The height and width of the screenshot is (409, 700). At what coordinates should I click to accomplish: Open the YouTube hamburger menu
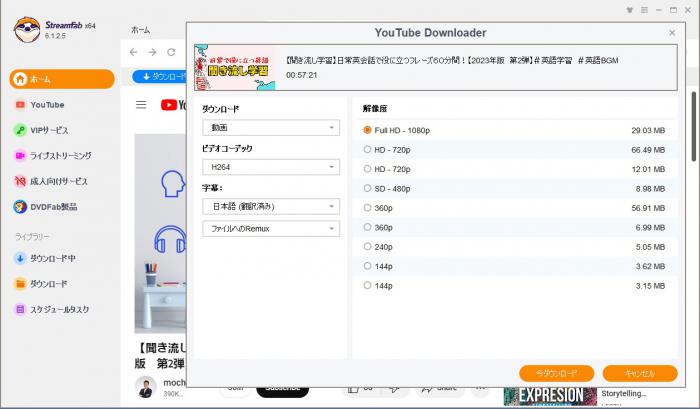(x=141, y=105)
